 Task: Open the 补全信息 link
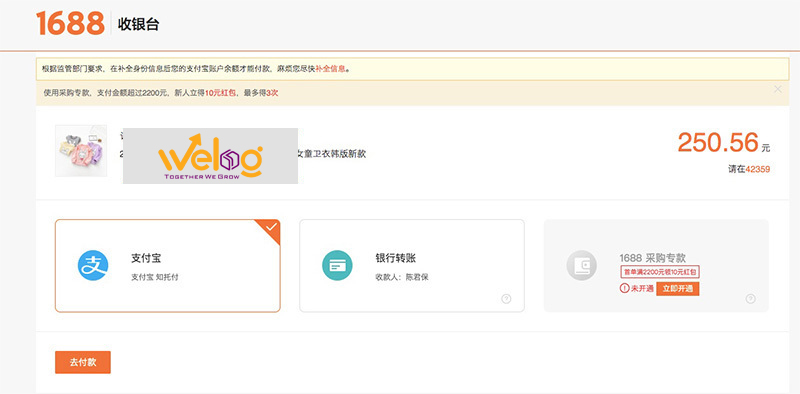[330, 68]
